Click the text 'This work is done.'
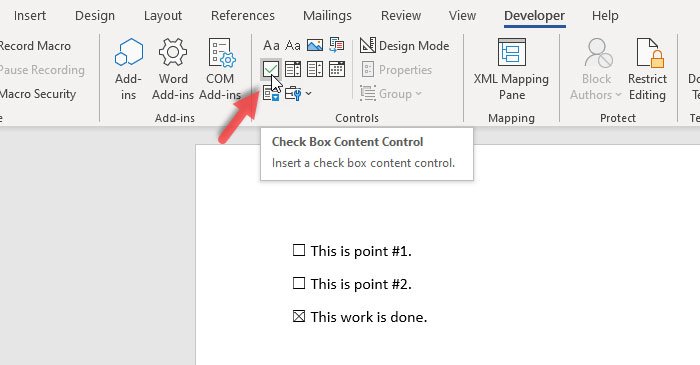Viewport: 700px width, 365px height. pyautogui.click(x=369, y=317)
